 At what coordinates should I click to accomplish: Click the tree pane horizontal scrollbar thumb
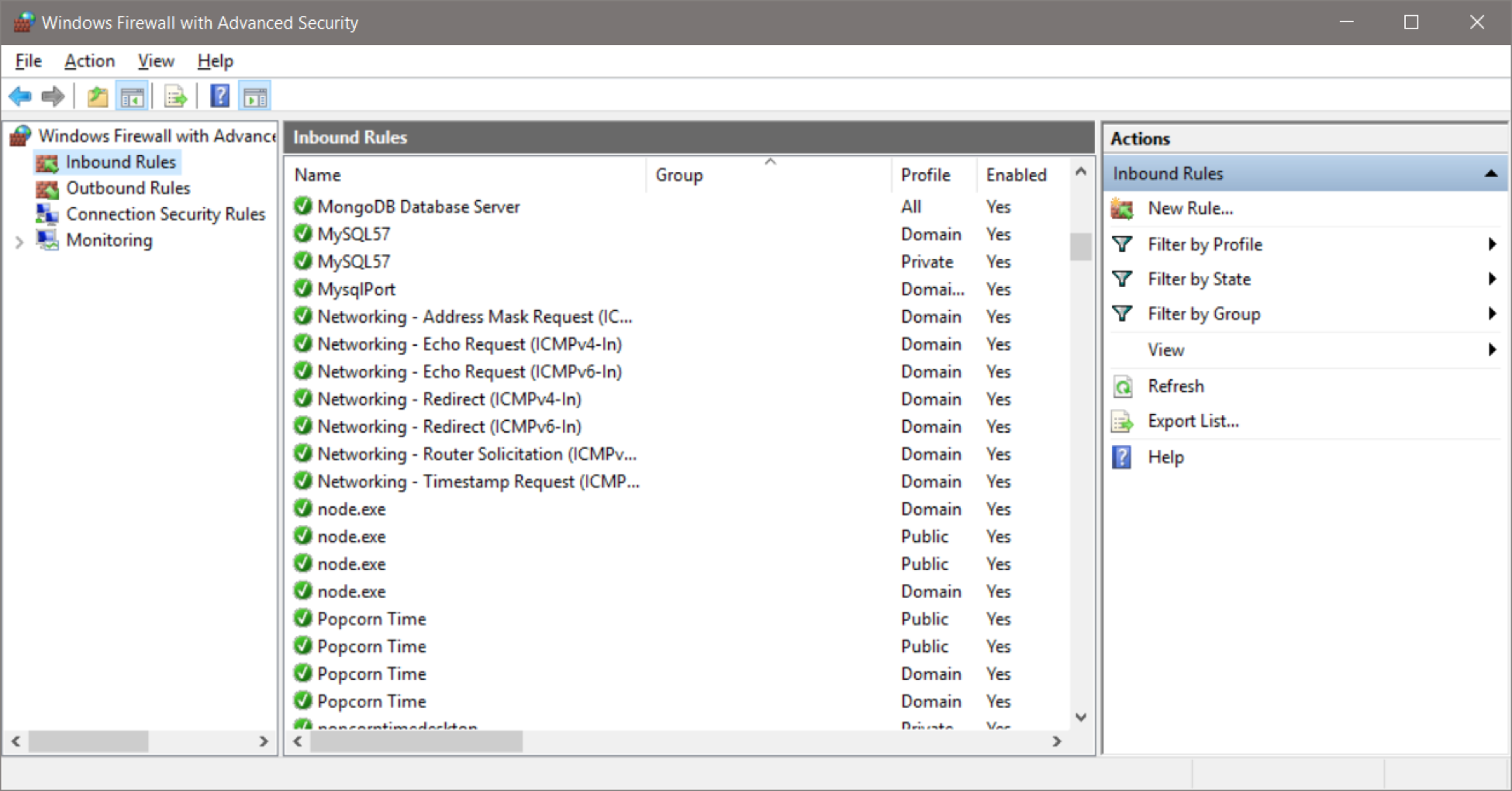(88, 741)
